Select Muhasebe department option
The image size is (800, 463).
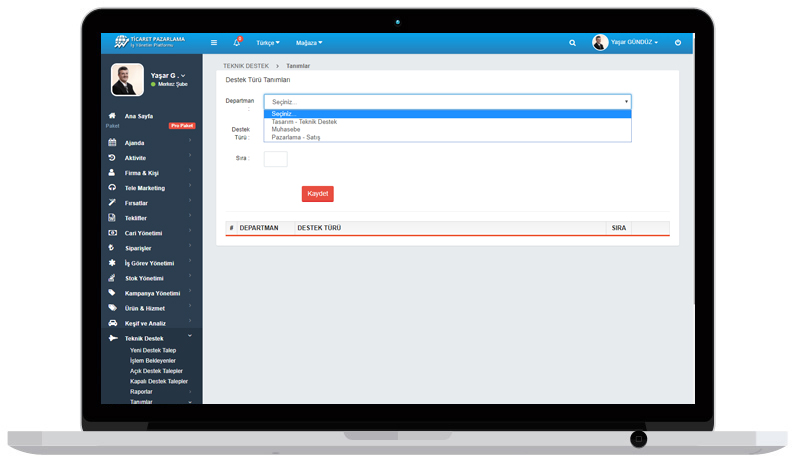pos(447,130)
